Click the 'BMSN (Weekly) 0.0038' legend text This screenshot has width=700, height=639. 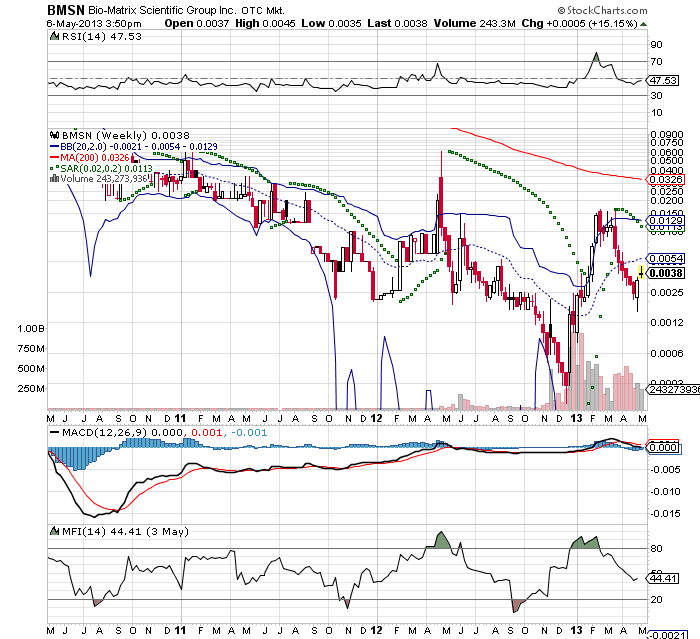pyautogui.click(x=125, y=135)
